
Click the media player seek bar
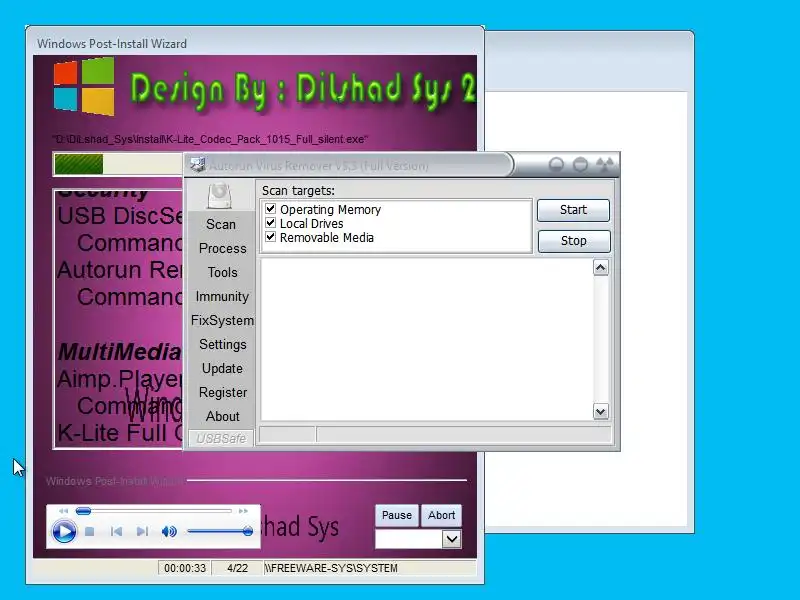tap(154, 511)
